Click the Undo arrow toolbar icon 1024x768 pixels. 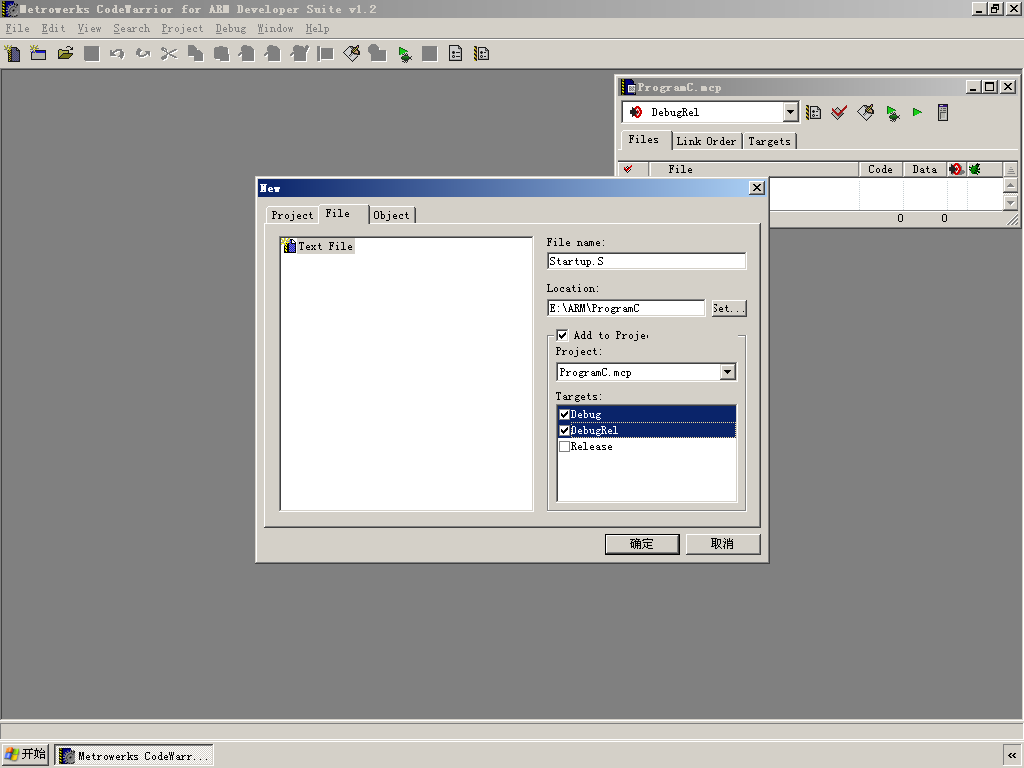pyautogui.click(x=117, y=54)
